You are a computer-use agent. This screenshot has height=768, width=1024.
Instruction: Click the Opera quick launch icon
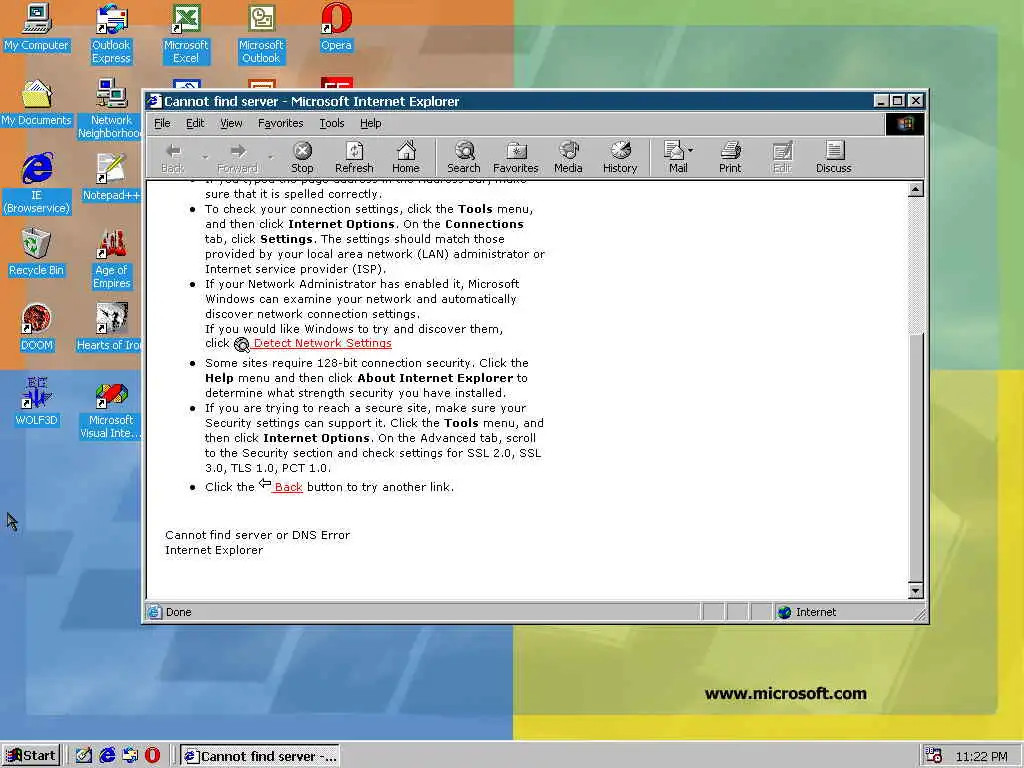coord(152,756)
